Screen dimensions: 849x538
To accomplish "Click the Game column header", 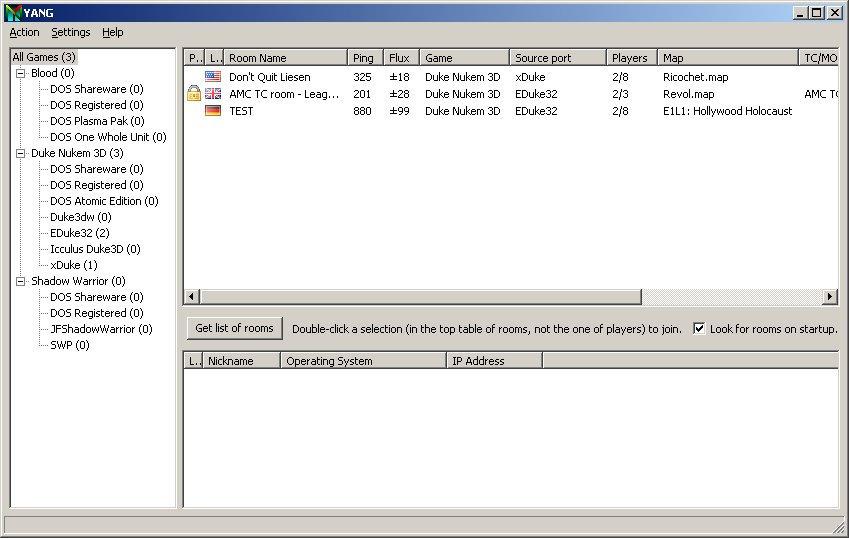I will 465,58.
